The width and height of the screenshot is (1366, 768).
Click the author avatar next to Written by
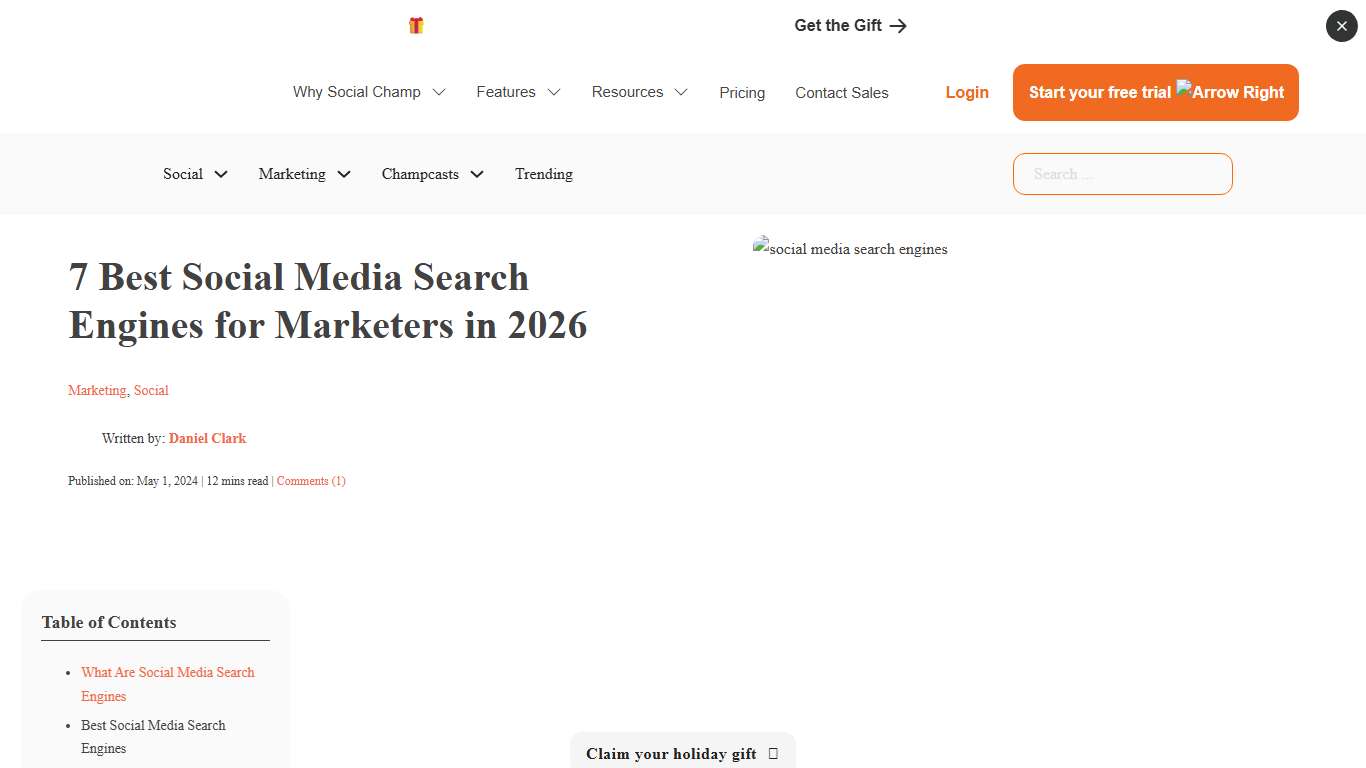[x=82, y=438]
